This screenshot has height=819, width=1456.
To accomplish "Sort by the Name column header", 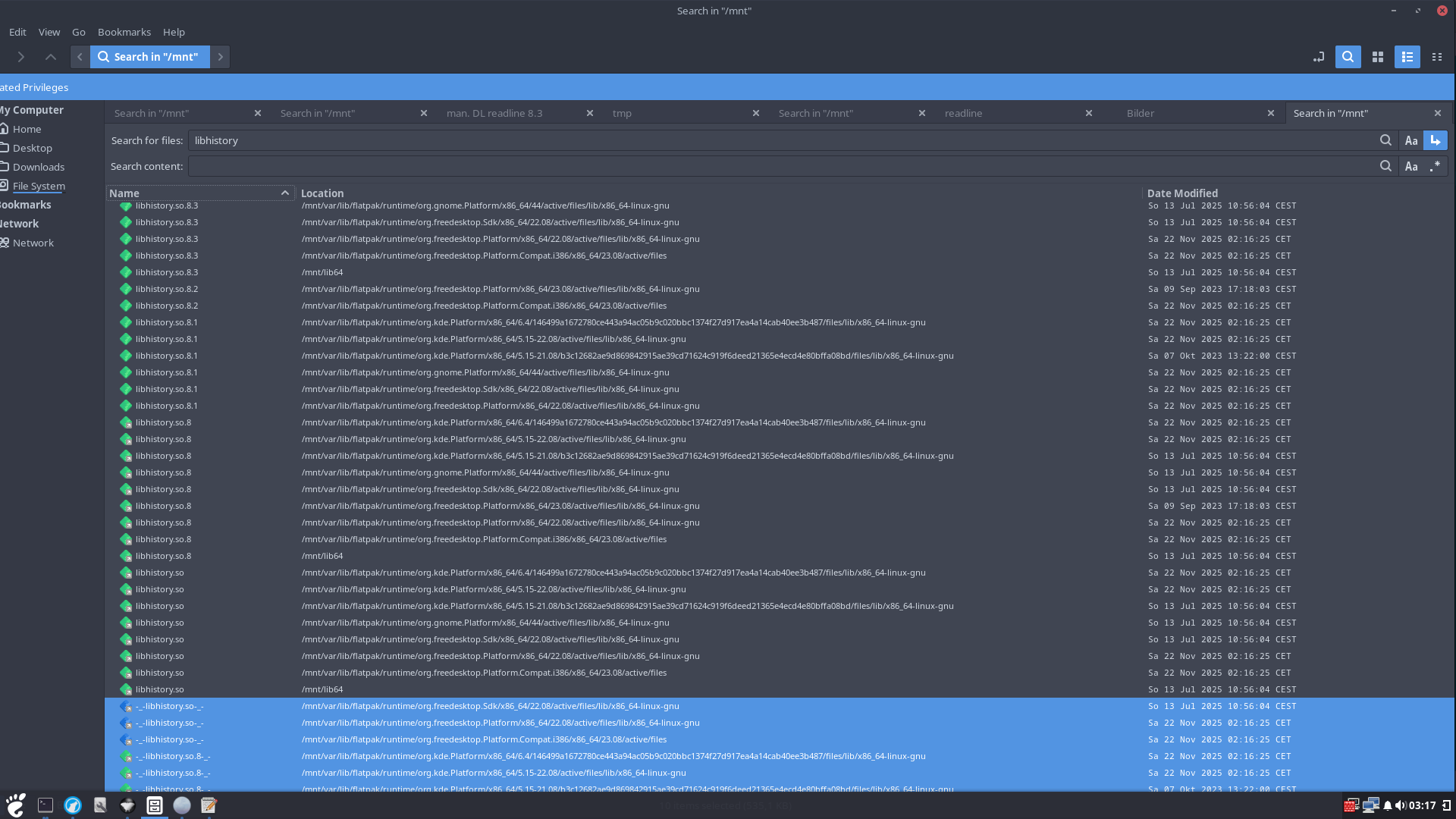I will (124, 193).
